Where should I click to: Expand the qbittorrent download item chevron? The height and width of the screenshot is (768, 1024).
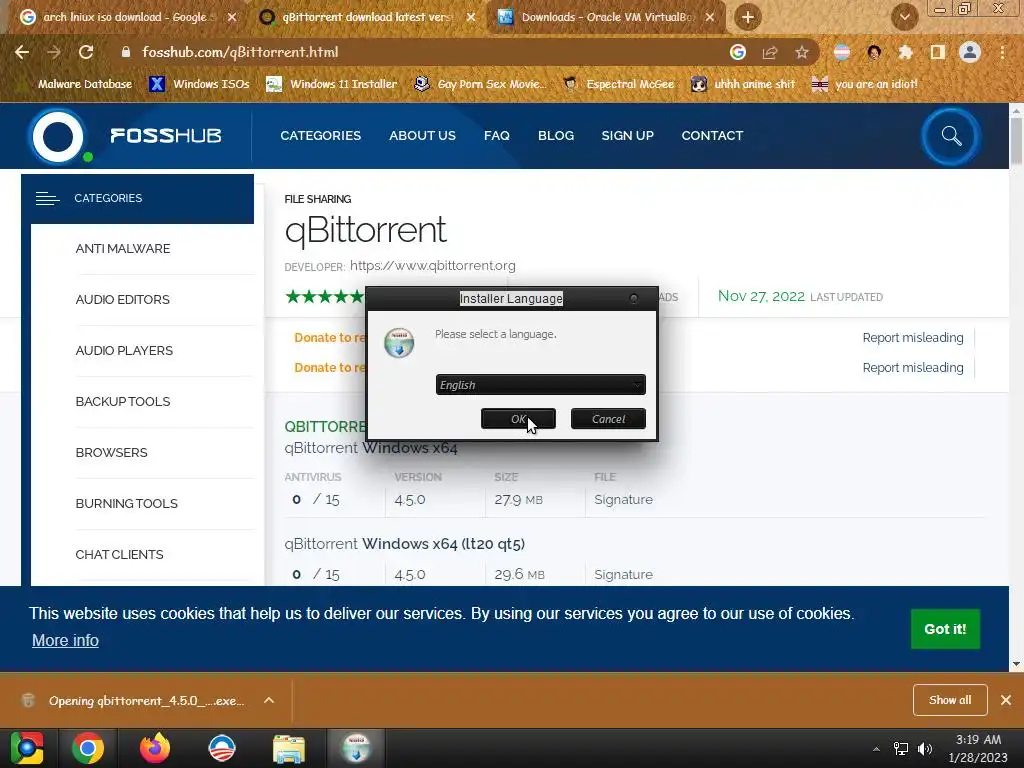coord(268,700)
